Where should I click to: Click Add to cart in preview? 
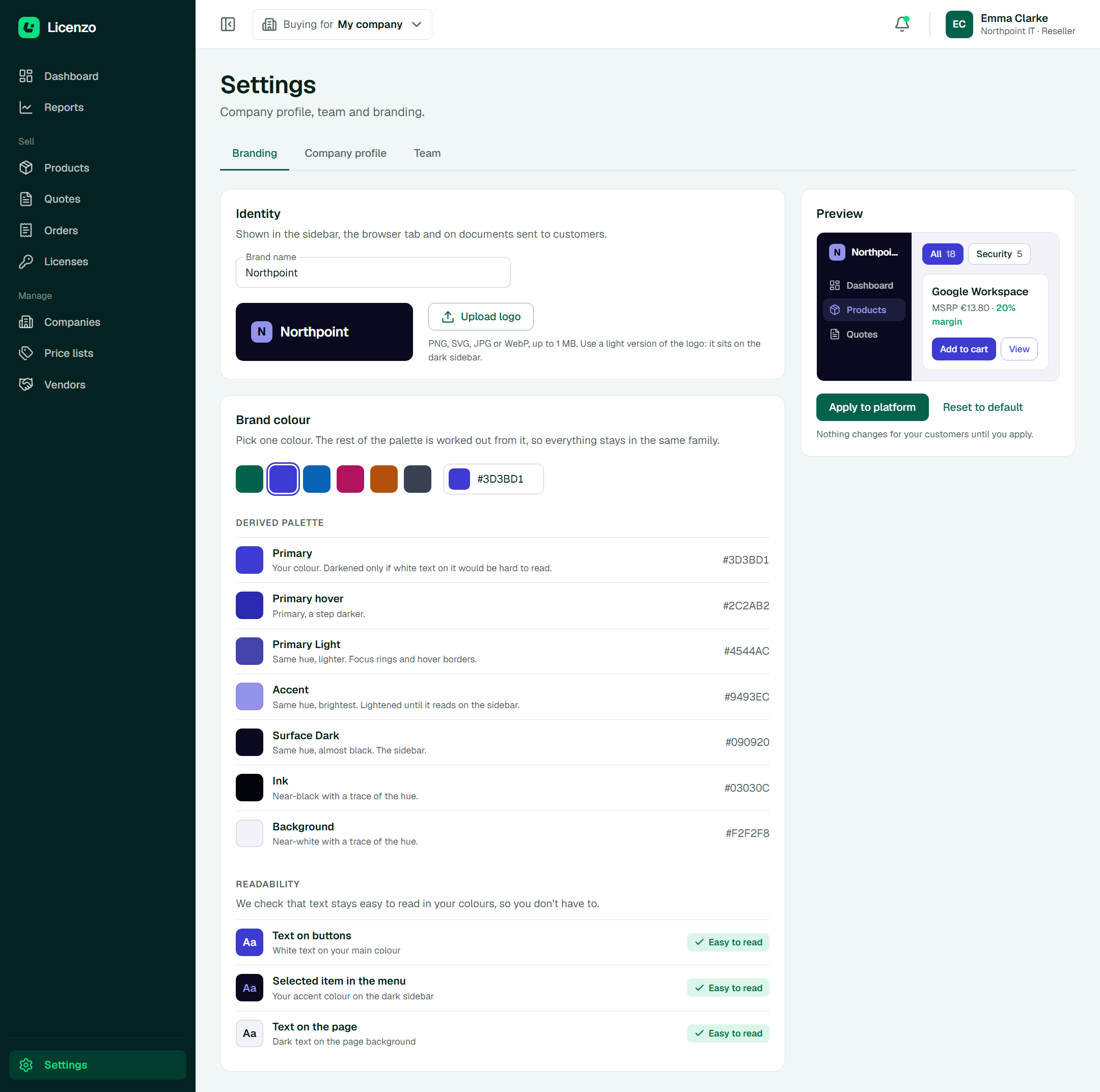click(964, 349)
